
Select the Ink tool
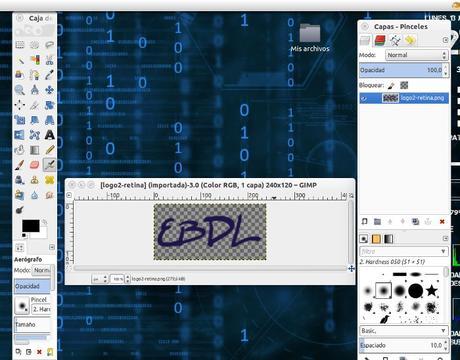pos(20,180)
